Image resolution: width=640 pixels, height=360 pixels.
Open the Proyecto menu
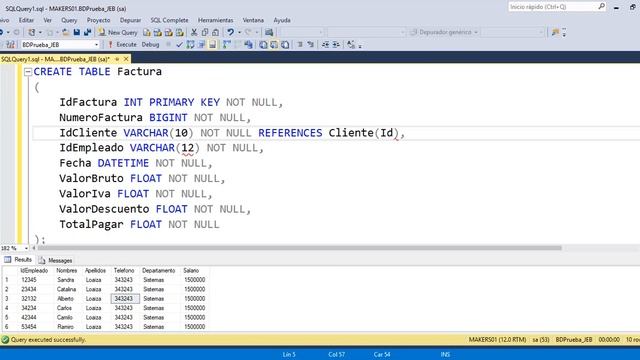98,20
